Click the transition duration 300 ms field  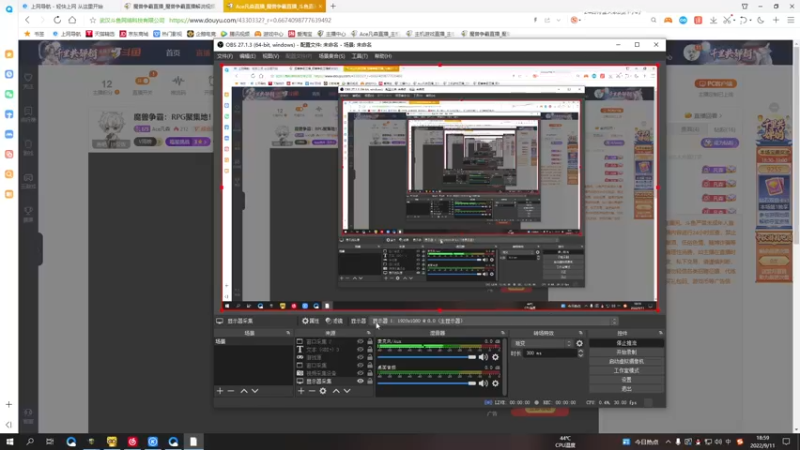point(551,353)
